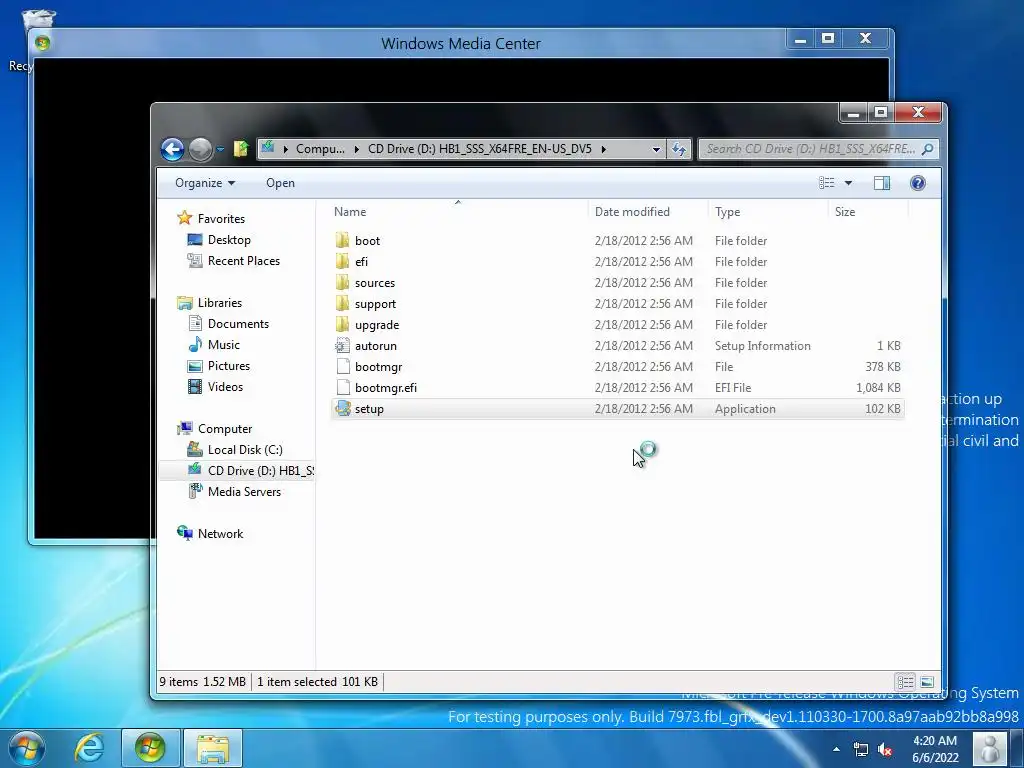Open Desktop in the Favorites list
This screenshot has width=1024, height=768.
coord(229,240)
